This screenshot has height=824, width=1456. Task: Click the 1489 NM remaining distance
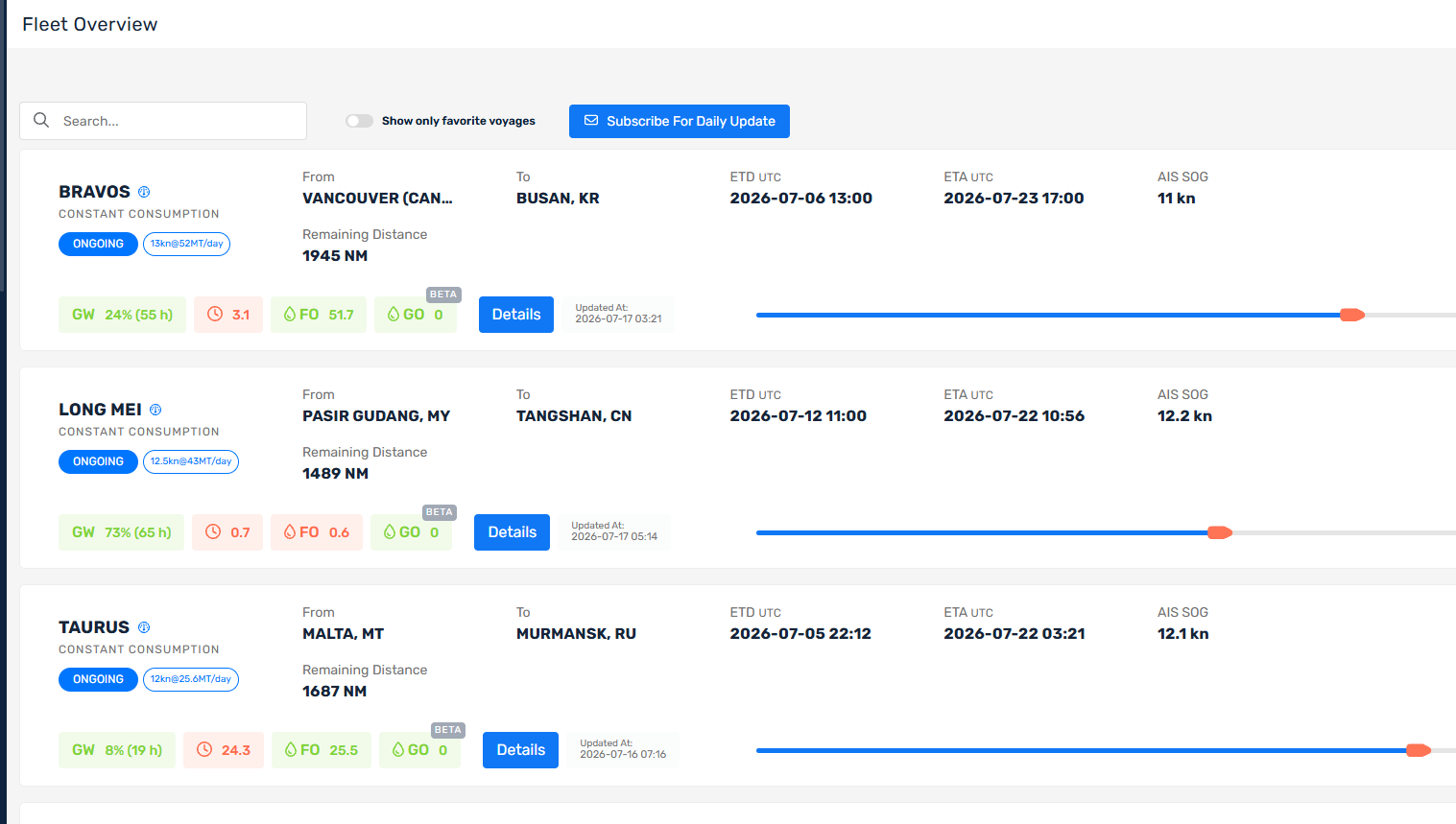click(335, 474)
